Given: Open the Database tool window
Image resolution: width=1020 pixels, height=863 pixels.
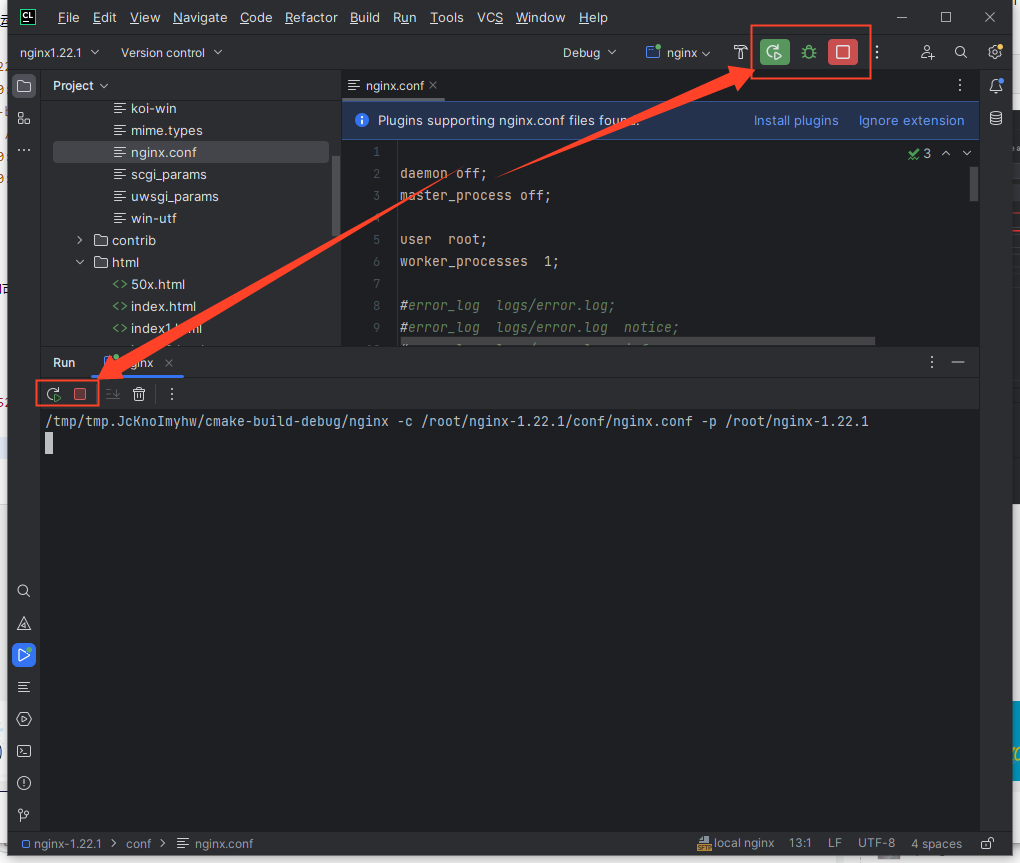Looking at the screenshot, I should click(x=996, y=118).
